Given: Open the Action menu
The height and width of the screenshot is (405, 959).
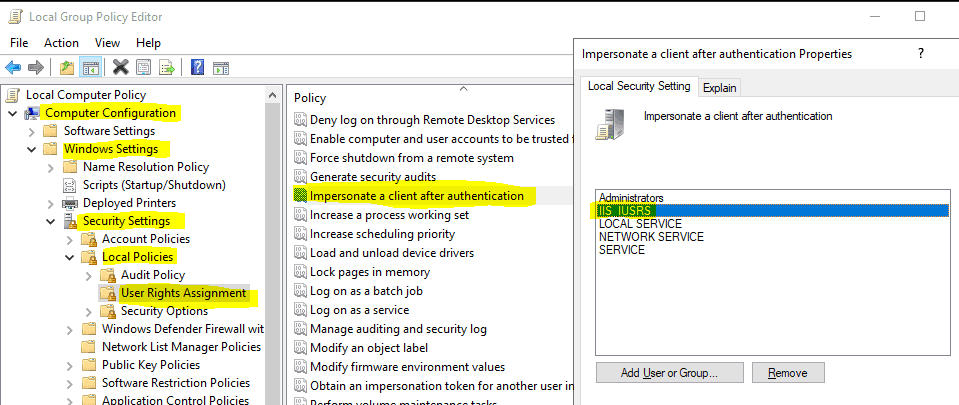Looking at the screenshot, I should pyautogui.click(x=61, y=42).
